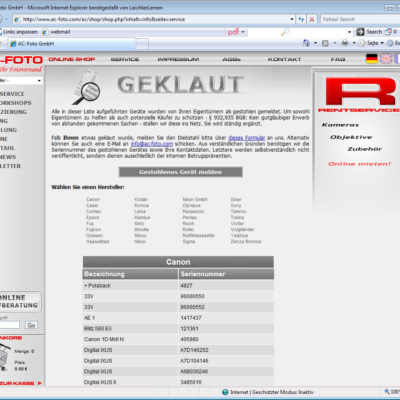Viewport: 400px width, 400px height.
Task: Click into the browser URL address field
Action: (152, 19)
